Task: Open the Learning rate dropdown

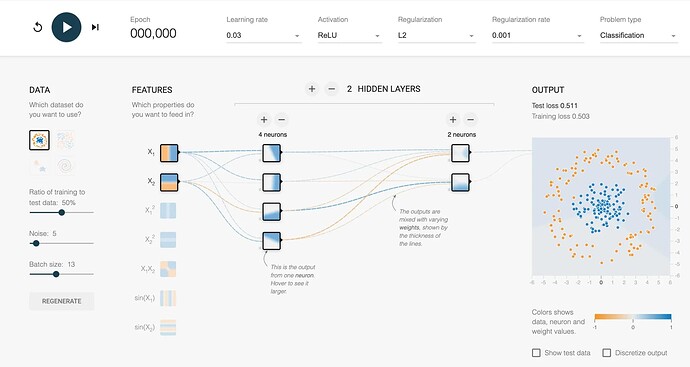Action: [x=263, y=35]
